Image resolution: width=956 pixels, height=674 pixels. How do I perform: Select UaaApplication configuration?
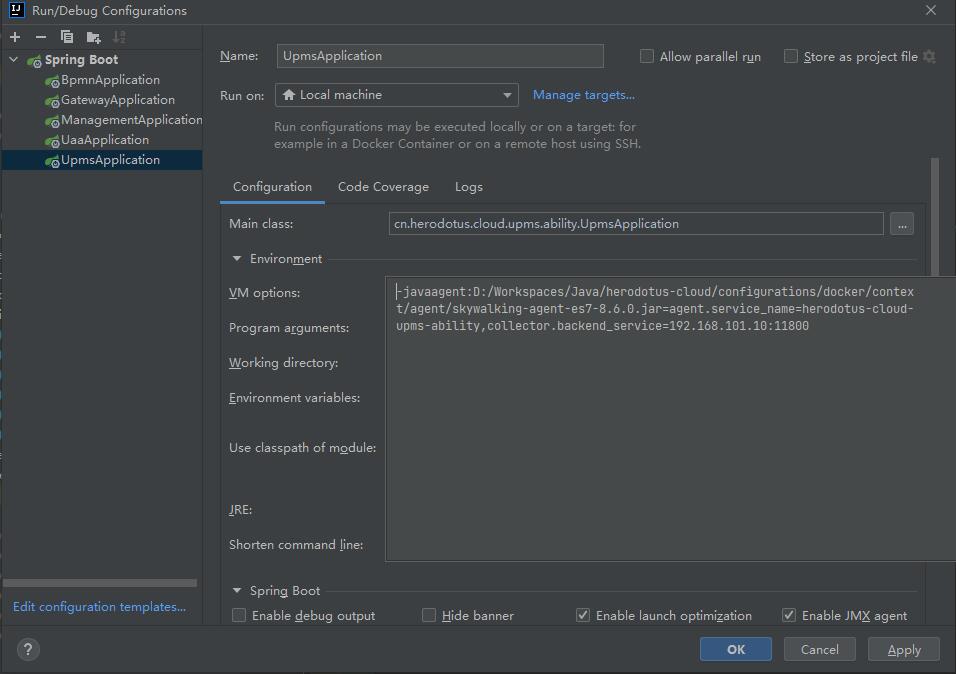click(x=104, y=140)
